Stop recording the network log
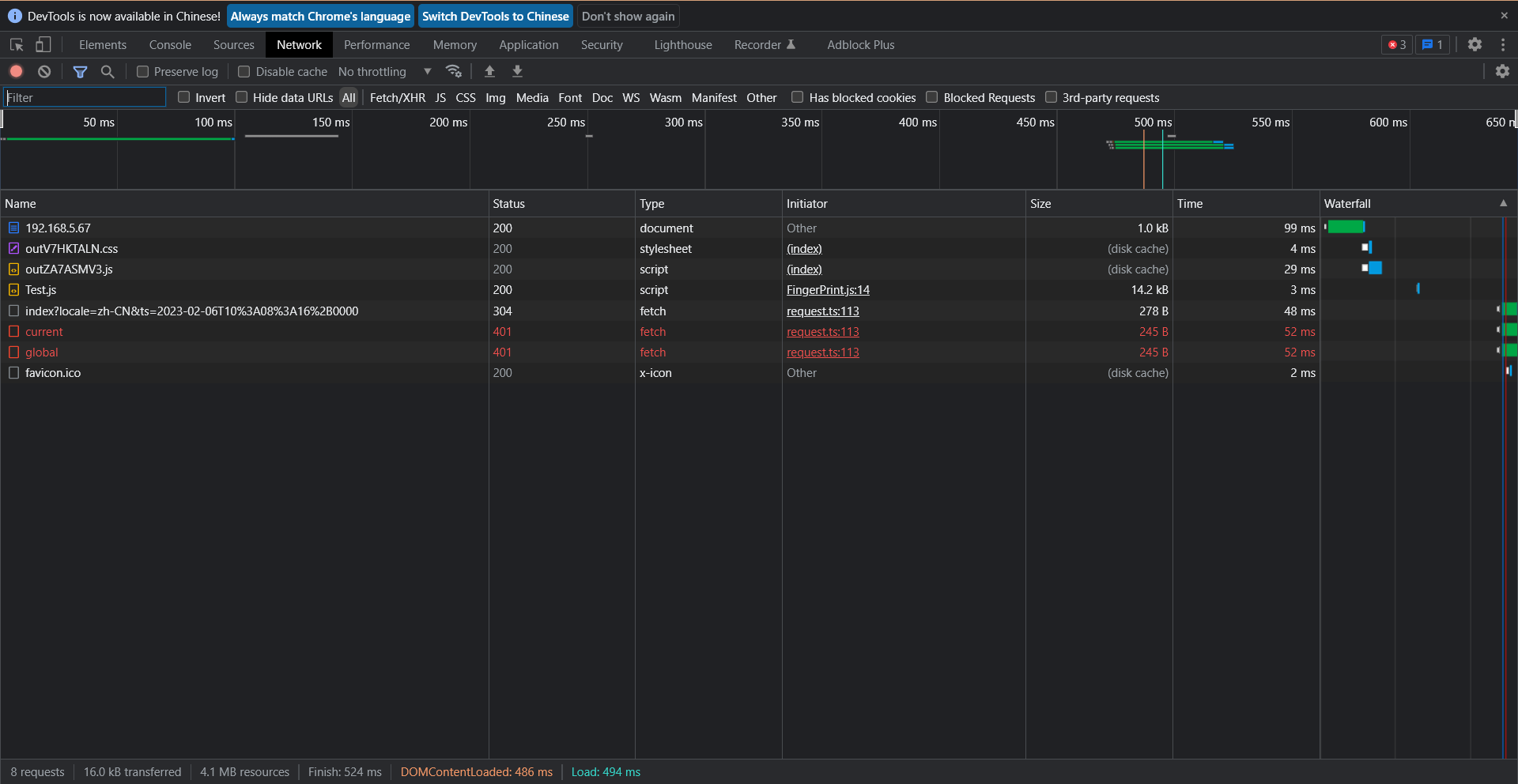The height and width of the screenshot is (784, 1518). pos(16,71)
